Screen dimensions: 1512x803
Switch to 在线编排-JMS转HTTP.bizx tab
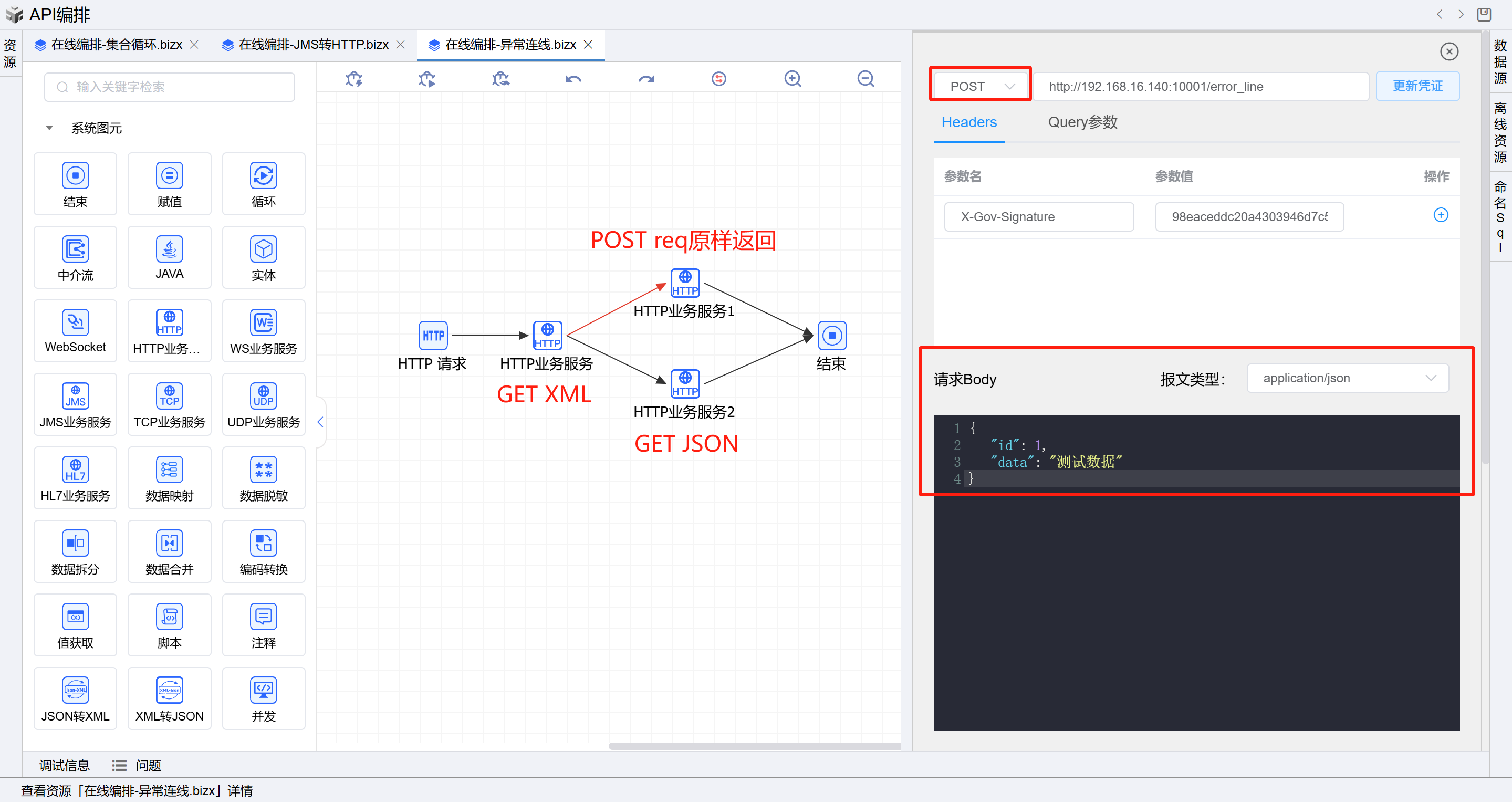click(x=313, y=45)
